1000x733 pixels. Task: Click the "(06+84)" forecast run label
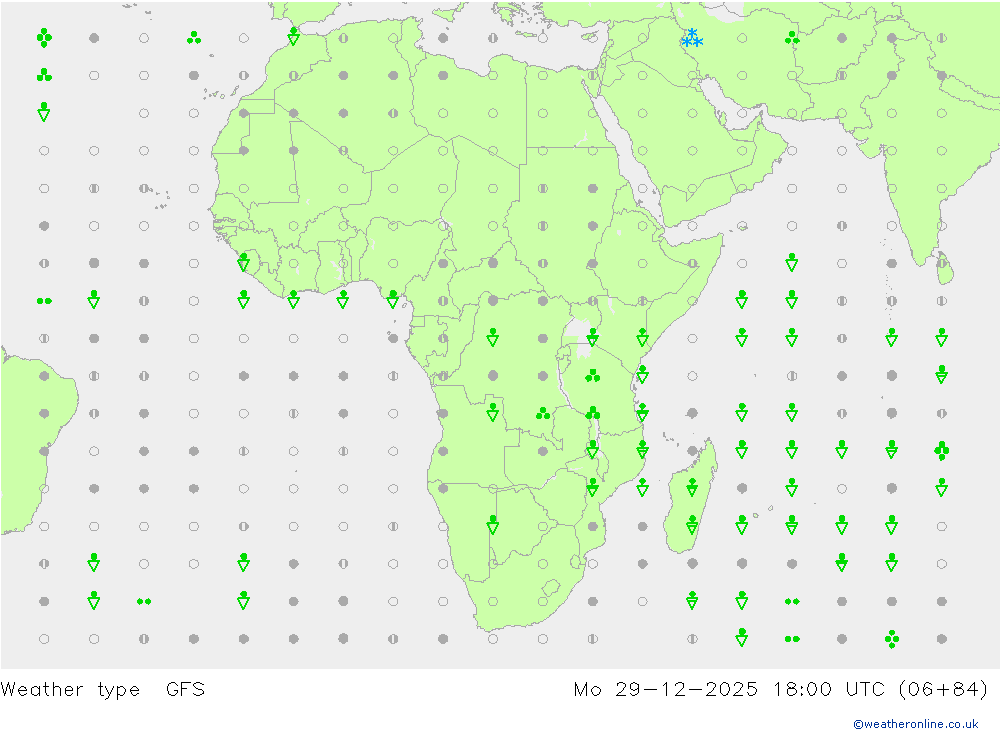point(943,690)
